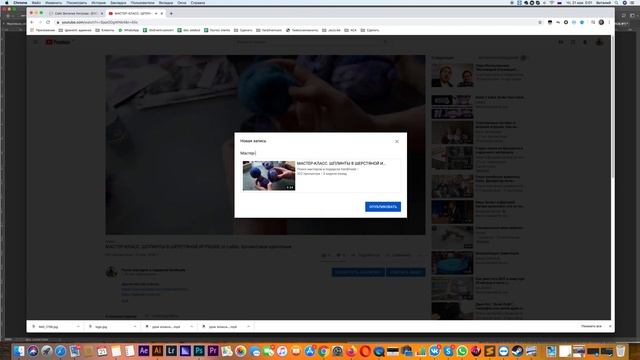Open Spotlight search in the menu bar
The height and width of the screenshot is (360, 640).
coord(616,2)
